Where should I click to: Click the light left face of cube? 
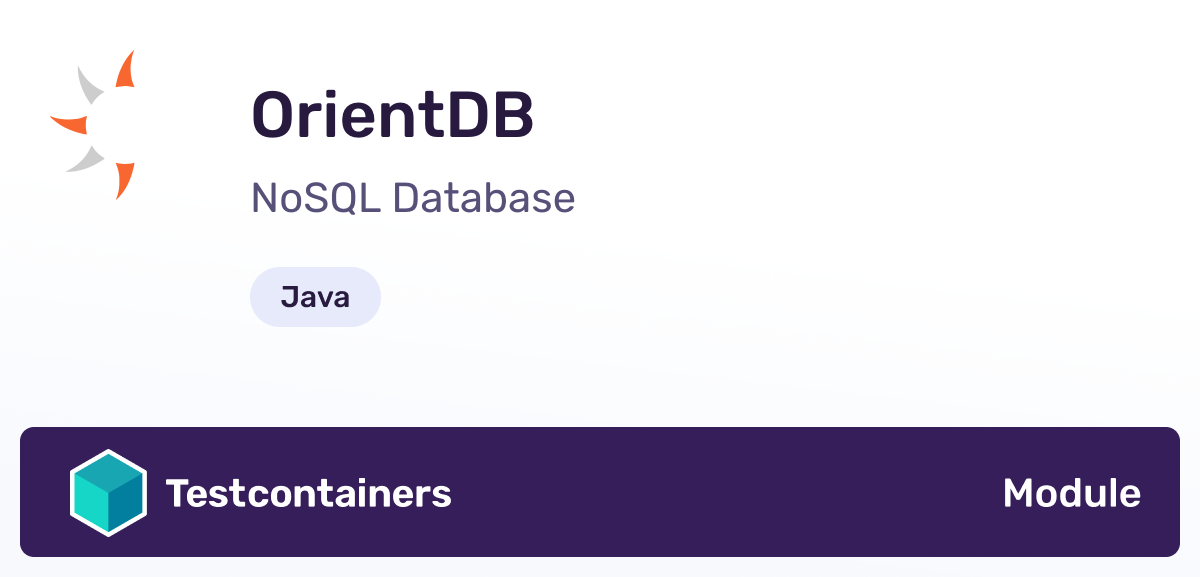(x=91, y=503)
